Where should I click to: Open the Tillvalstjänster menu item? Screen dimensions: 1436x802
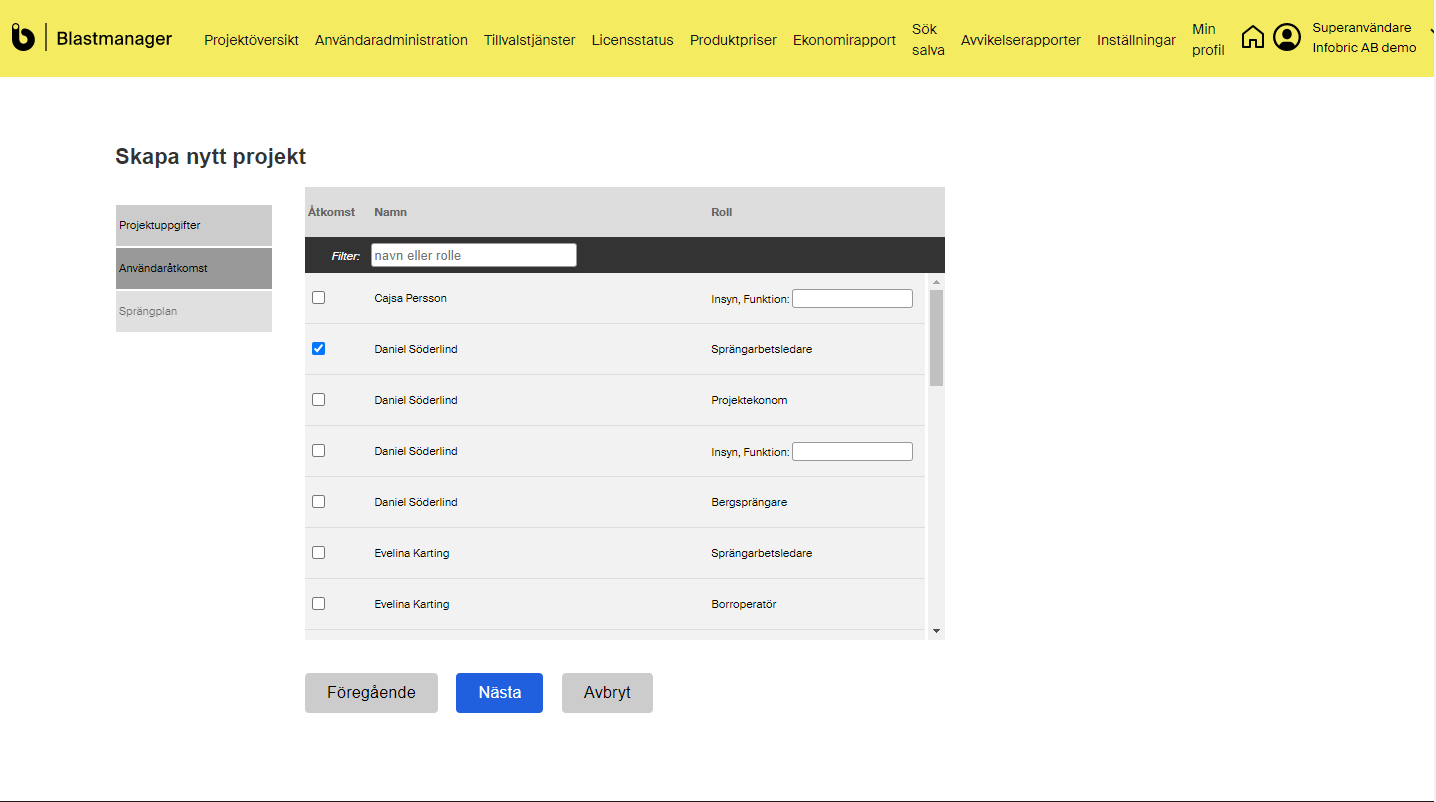[x=529, y=40]
